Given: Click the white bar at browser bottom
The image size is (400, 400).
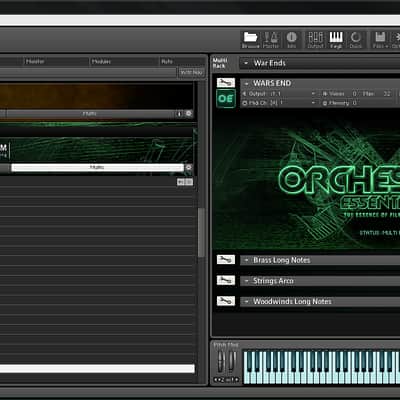Looking at the screenshot, I should [x=97, y=368].
